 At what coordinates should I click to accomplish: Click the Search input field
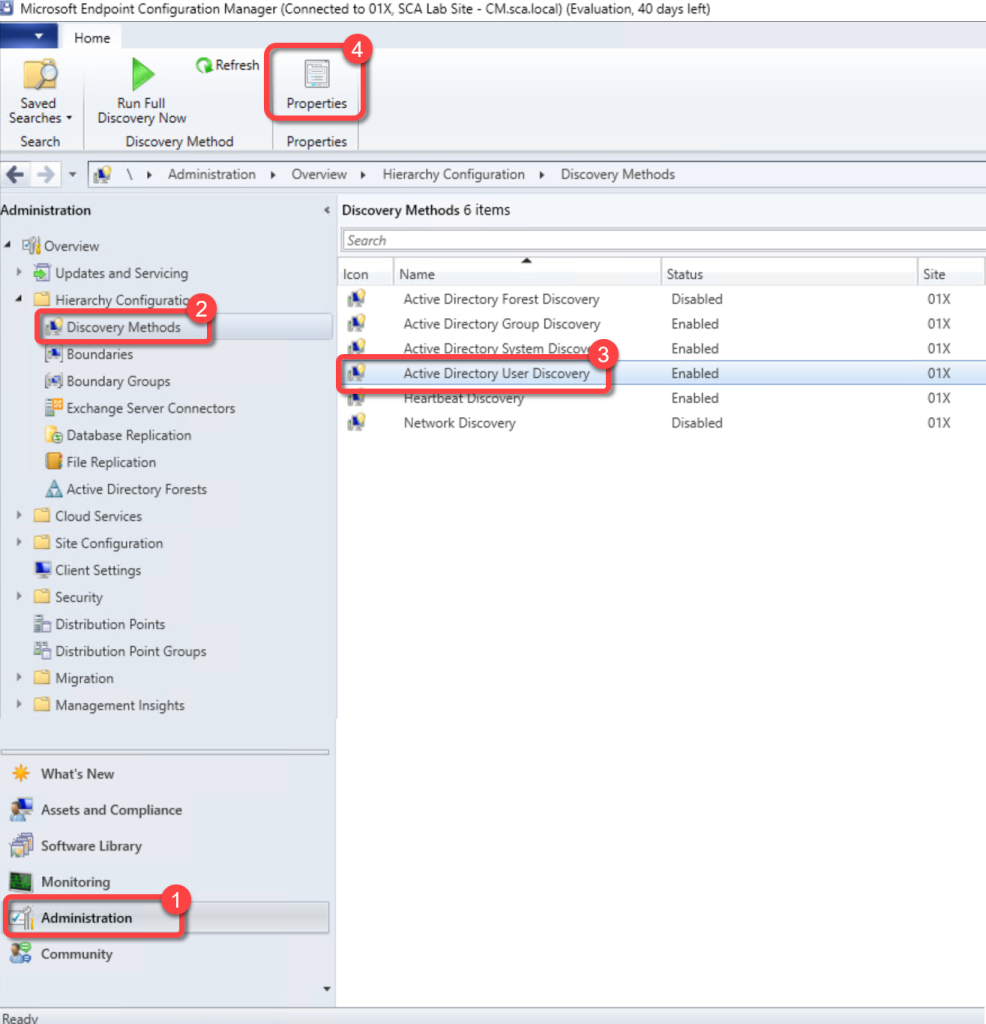tap(660, 241)
